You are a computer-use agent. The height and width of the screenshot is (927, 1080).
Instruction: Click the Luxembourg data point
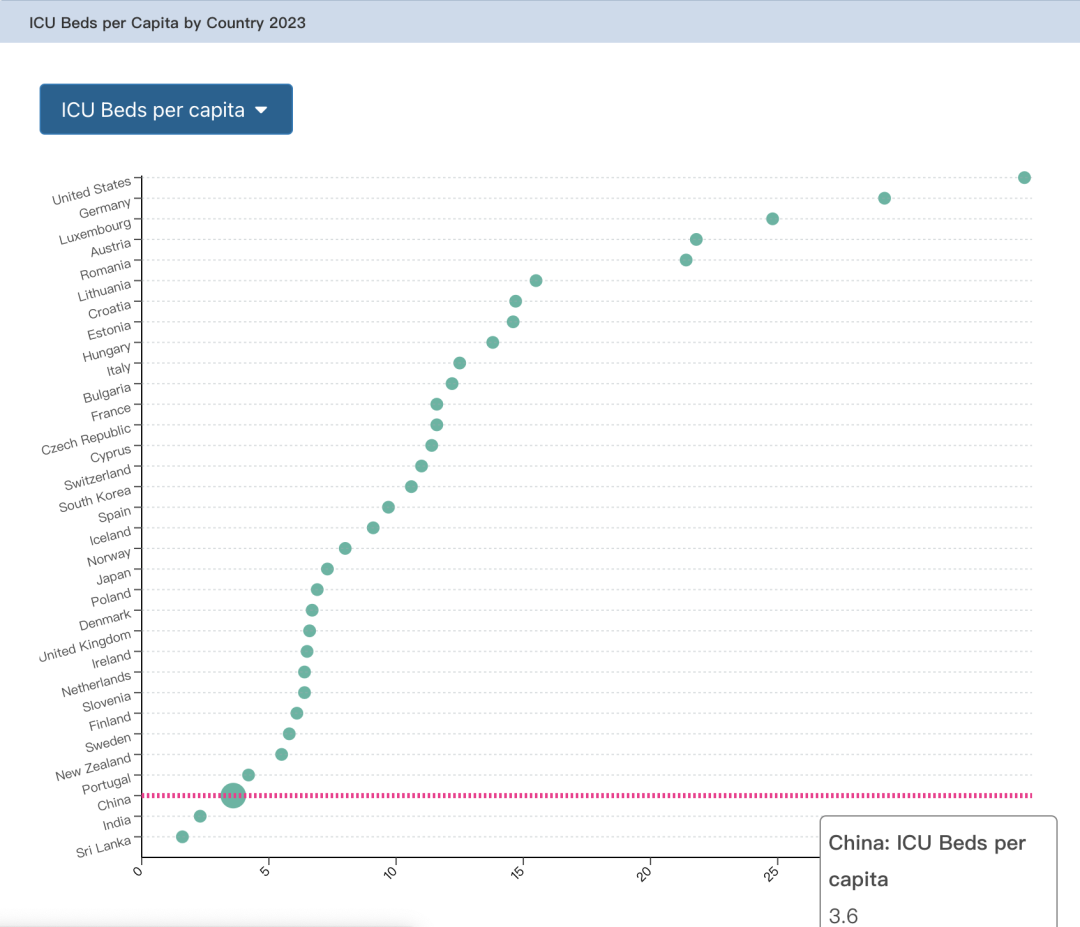coord(772,219)
